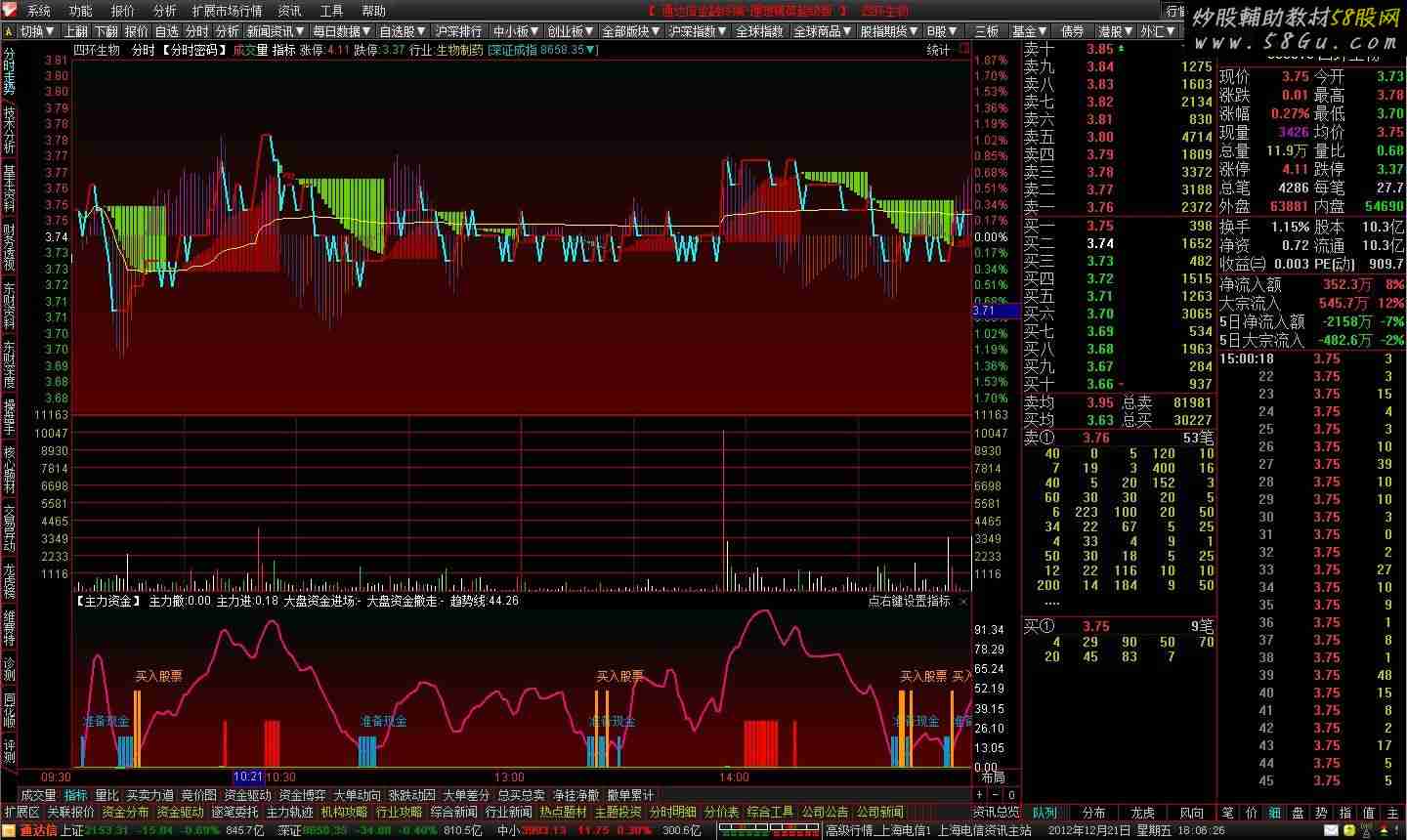Select the 笔 tab in right panel
This screenshot has height=840, width=1407.
(1228, 813)
